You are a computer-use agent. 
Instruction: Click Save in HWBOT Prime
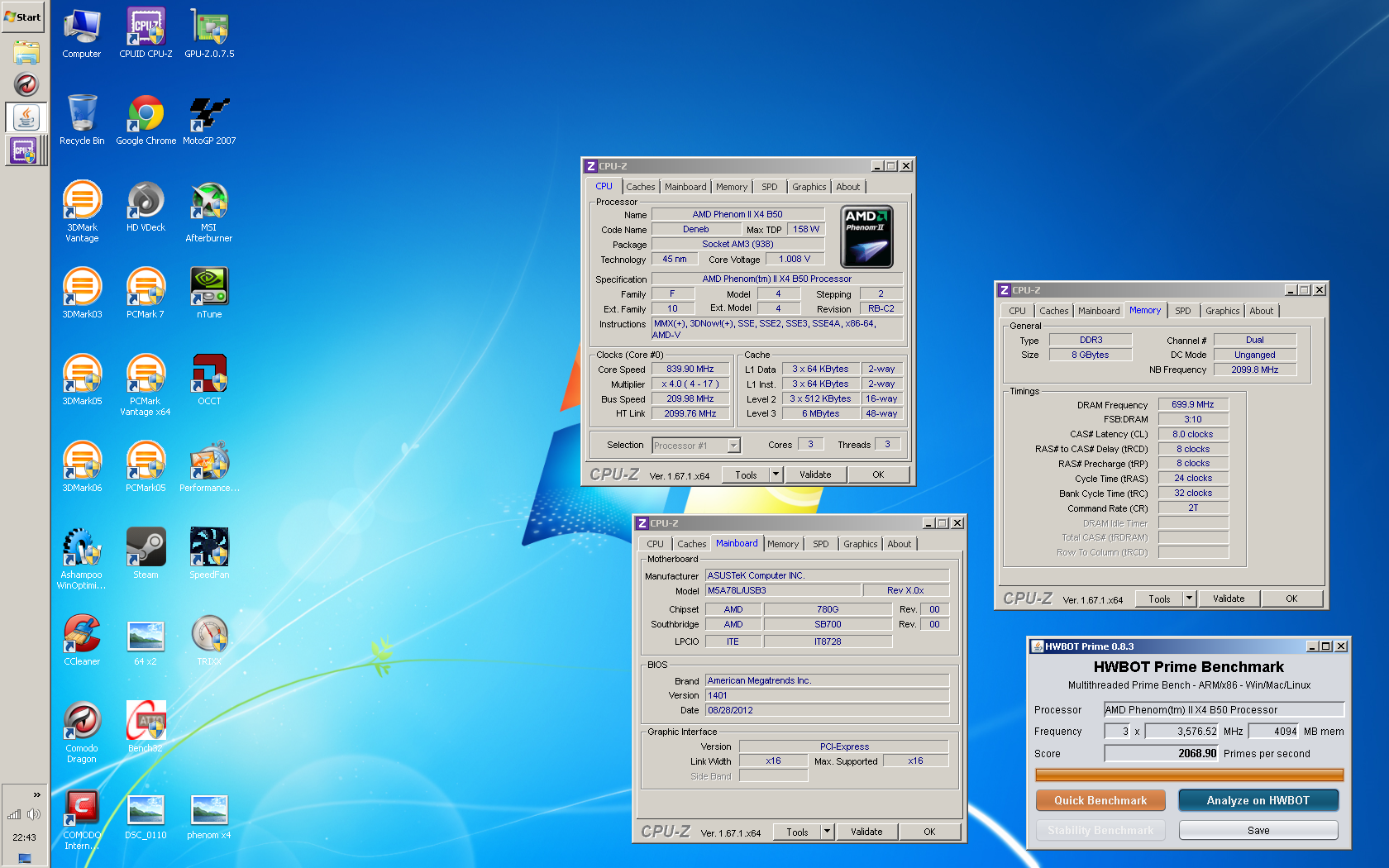pos(1258,830)
